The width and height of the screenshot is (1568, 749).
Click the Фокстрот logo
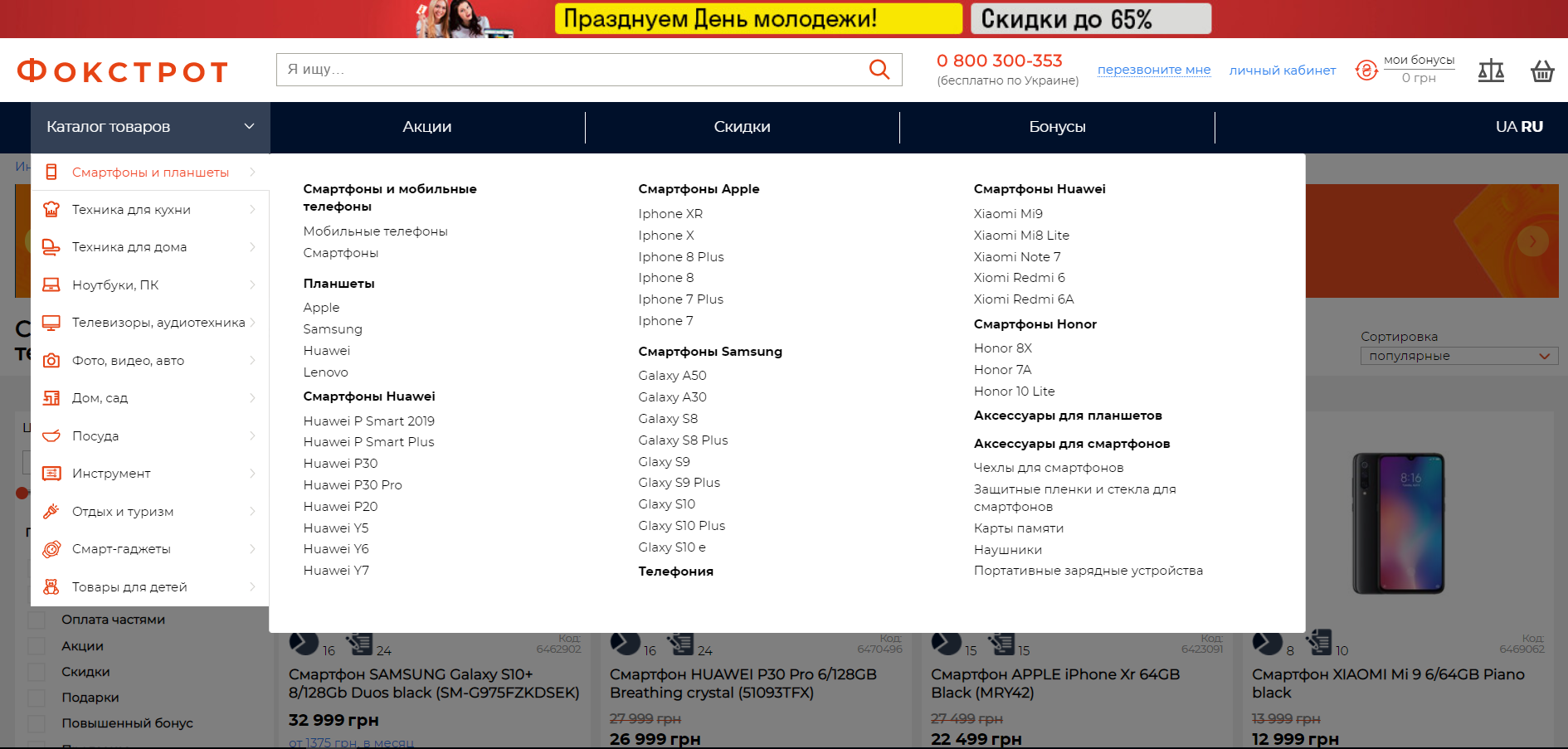(x=122, y=71)
